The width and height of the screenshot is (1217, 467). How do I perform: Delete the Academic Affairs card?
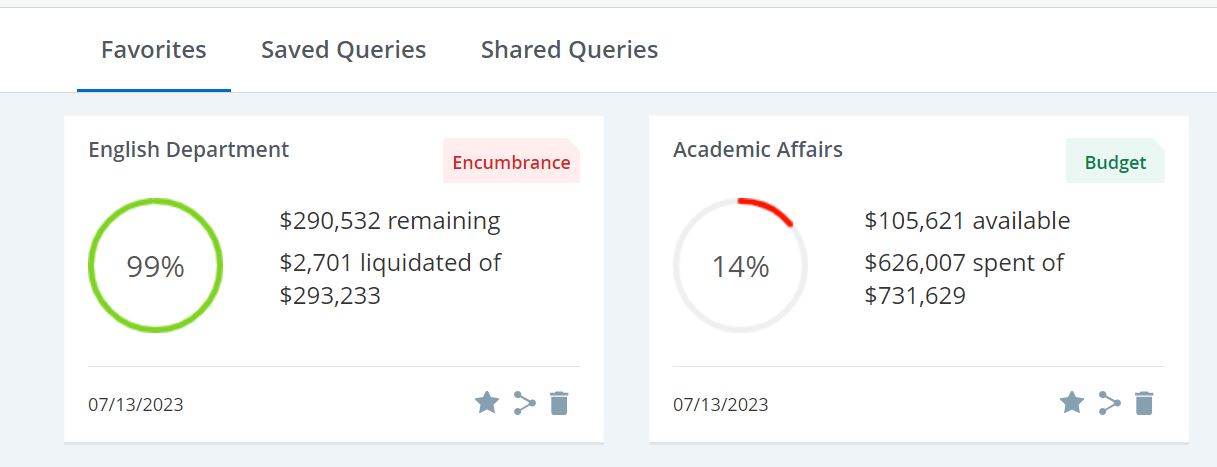[x=1145, y=403]
